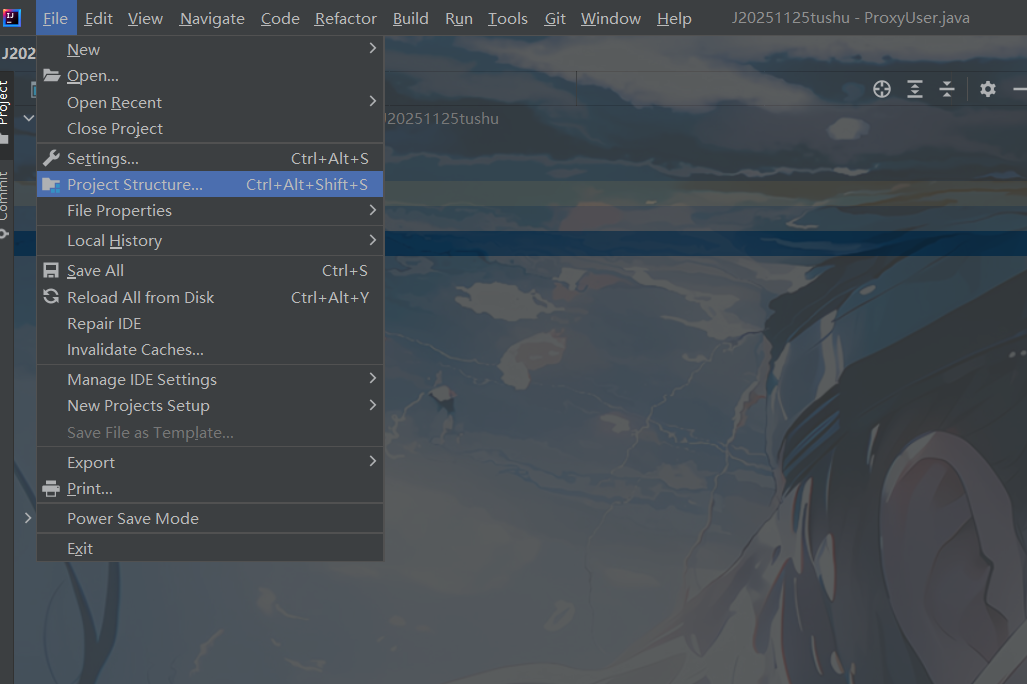This screenshot has width=1027, height=684.
Task: Choose Repair IDE
Action: click(x=210, y=324)
